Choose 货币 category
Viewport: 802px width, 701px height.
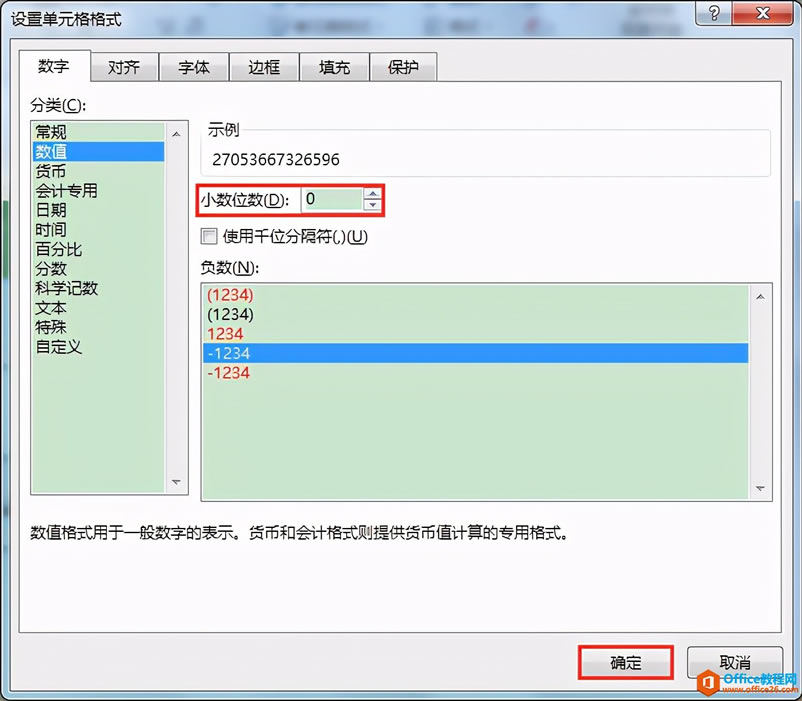point(98,171)
